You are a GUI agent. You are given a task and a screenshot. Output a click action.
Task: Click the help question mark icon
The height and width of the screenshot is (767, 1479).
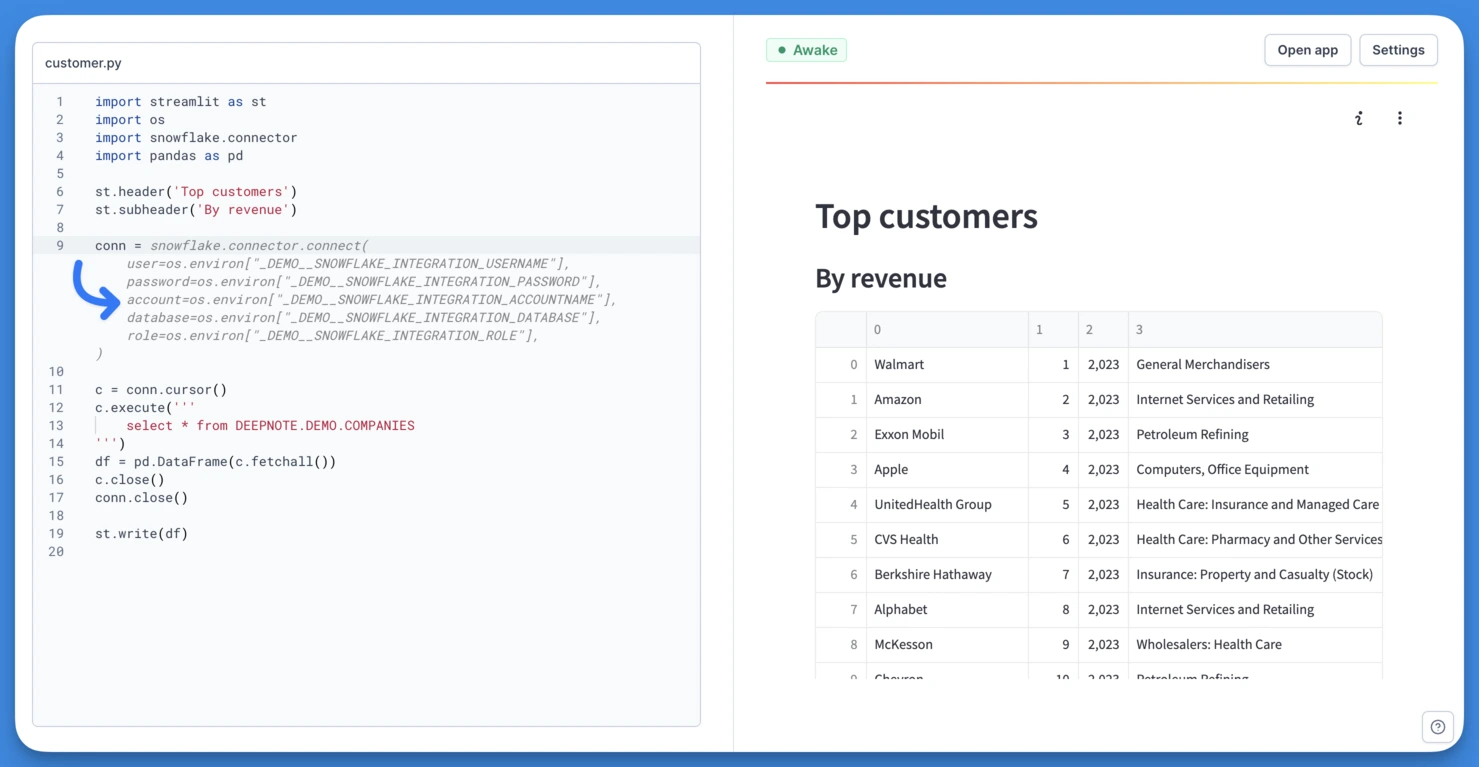point(1437,727)
